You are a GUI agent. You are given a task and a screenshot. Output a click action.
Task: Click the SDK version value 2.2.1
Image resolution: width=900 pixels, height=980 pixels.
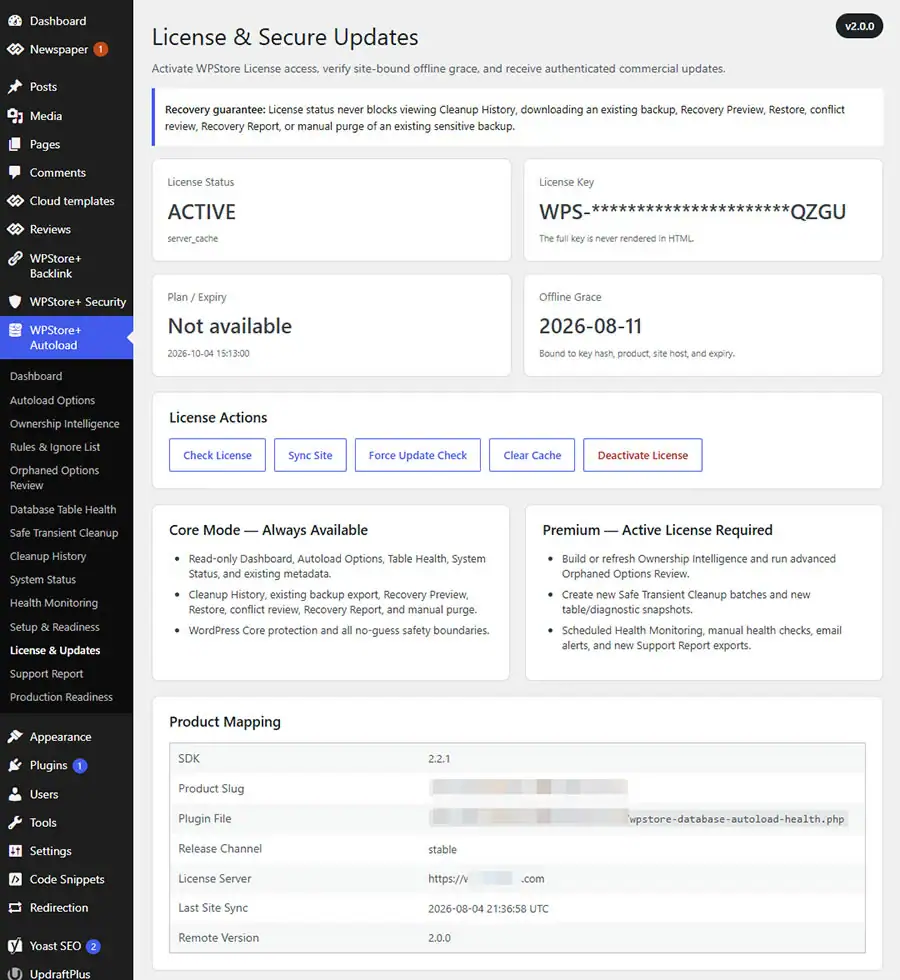[x=439, y=759]
